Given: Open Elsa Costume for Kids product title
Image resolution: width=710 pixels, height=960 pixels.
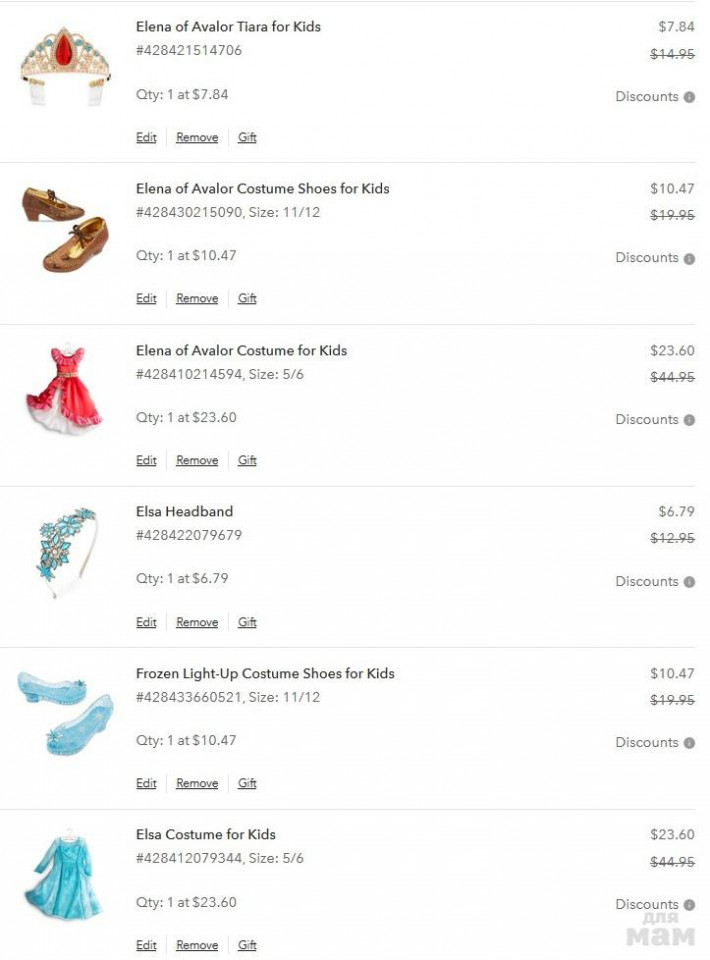Looking at the screenshot, I should (205, 835).
